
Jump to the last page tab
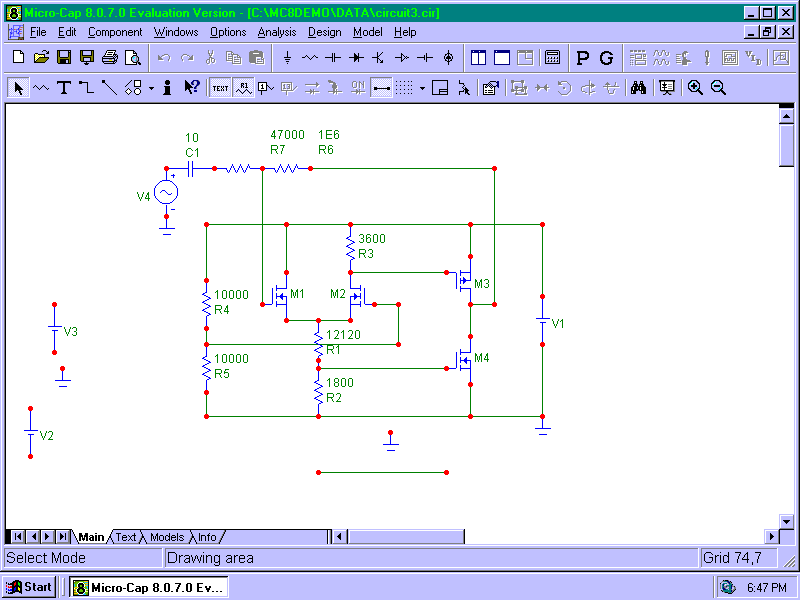pyautogui.click(x=63, y=537)
